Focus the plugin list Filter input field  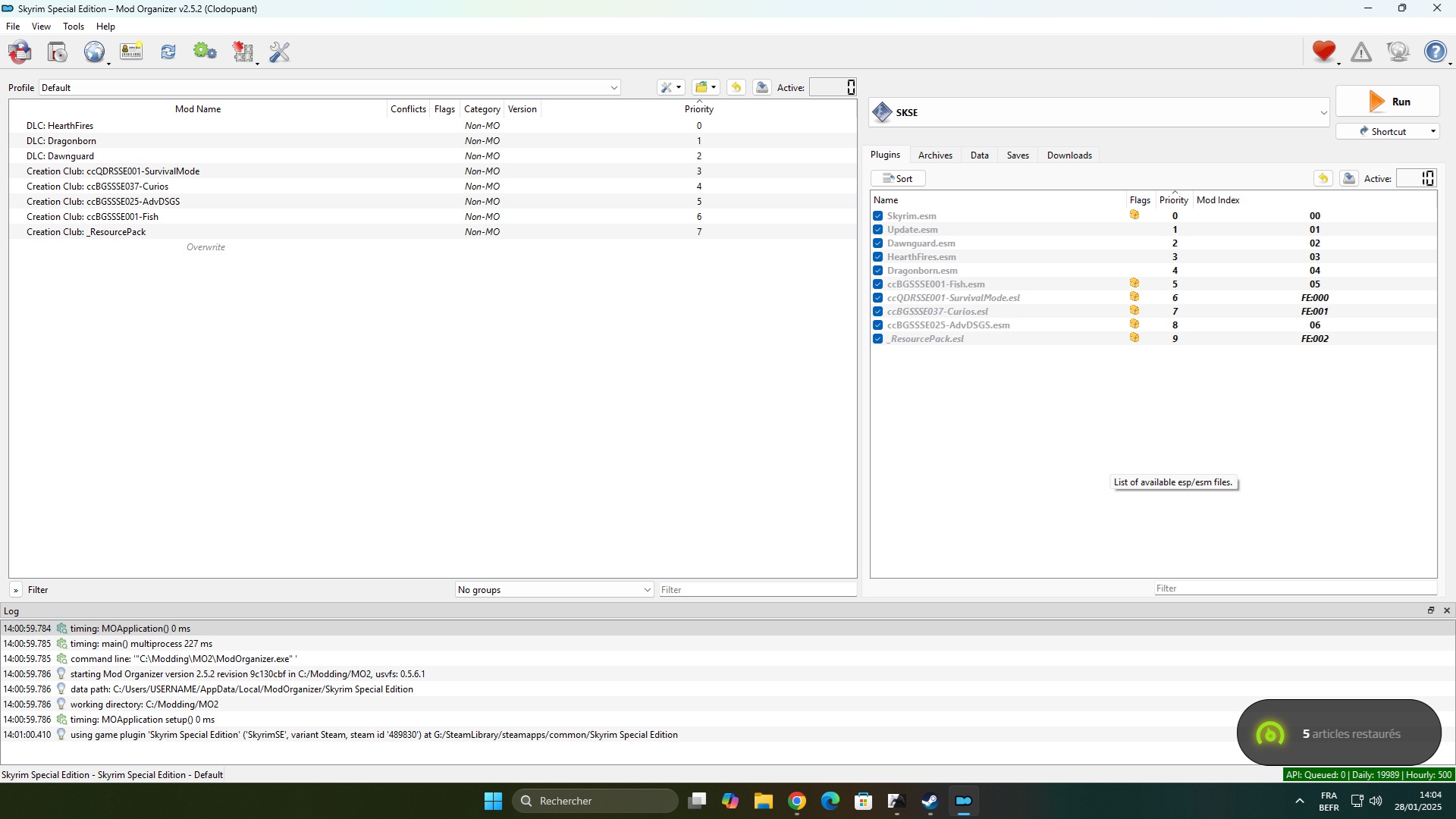tap(1294, 588)
